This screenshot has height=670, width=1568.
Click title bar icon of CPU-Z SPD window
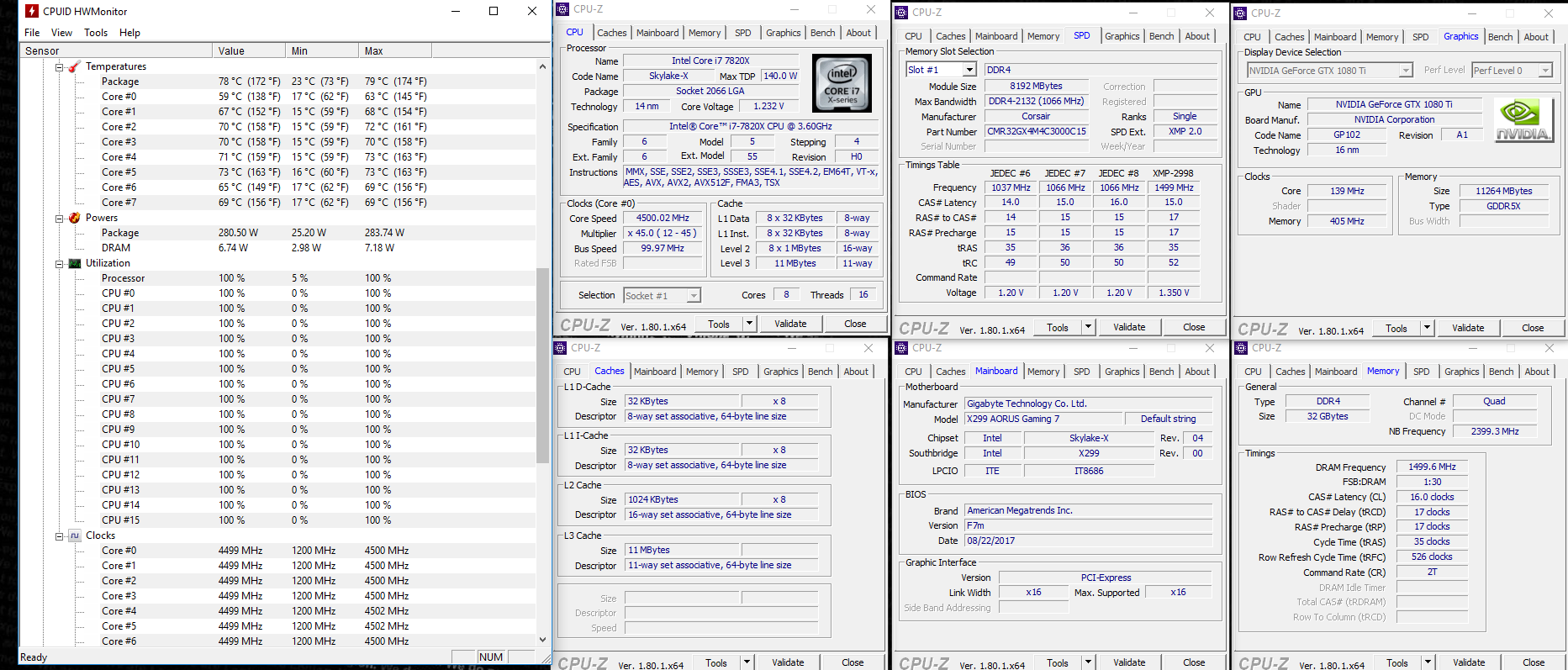coord(901,13)
